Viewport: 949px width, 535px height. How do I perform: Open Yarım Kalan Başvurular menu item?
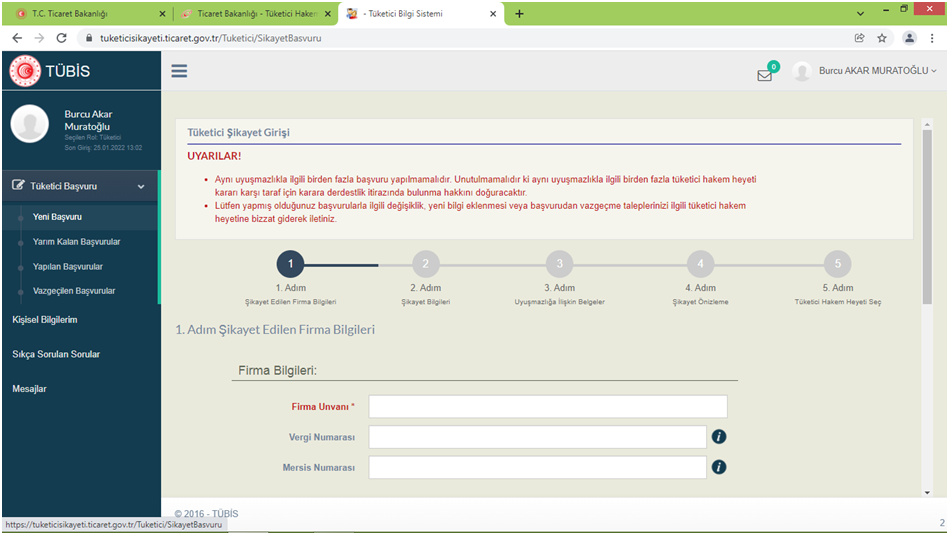pyautogui.click(x=76, y=242)
